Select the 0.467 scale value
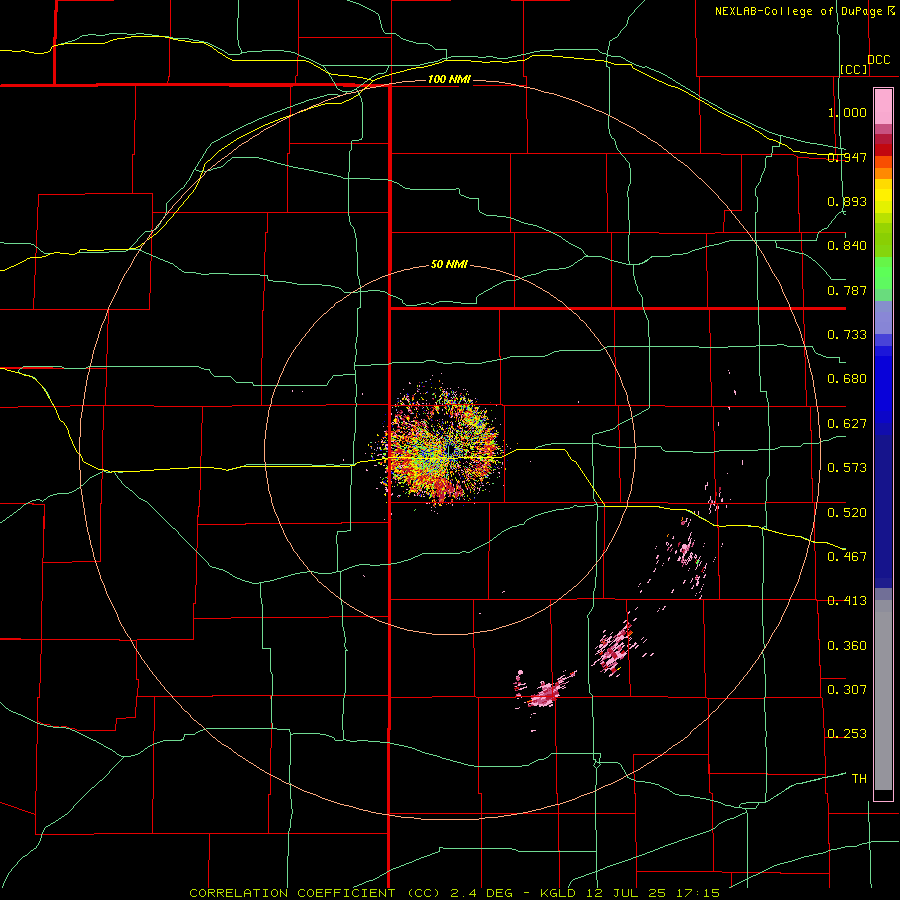Viewport: 900px width, 900px height. 847,556
